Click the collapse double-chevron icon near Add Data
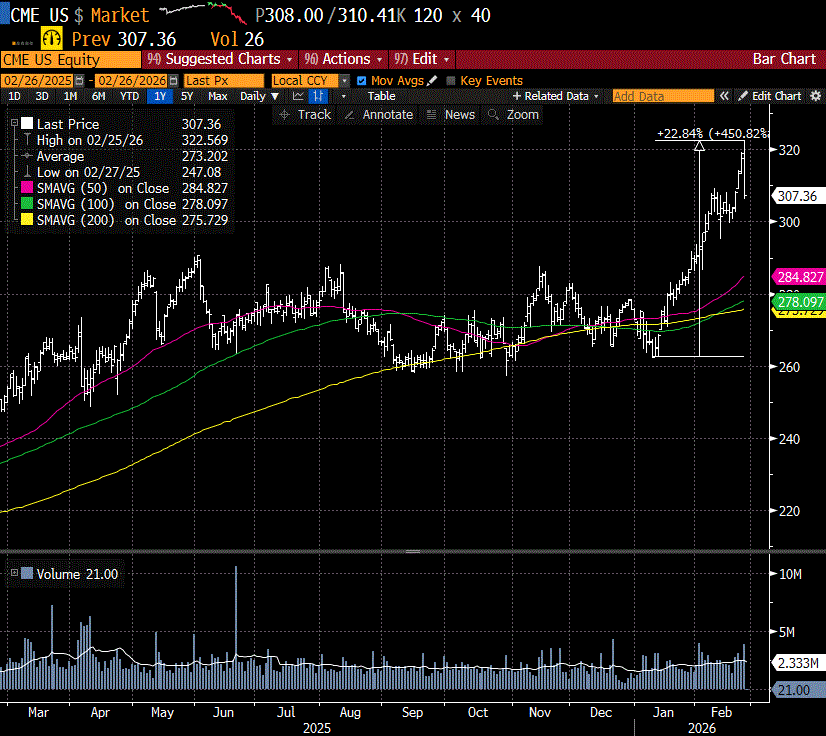 click(724, 96)
